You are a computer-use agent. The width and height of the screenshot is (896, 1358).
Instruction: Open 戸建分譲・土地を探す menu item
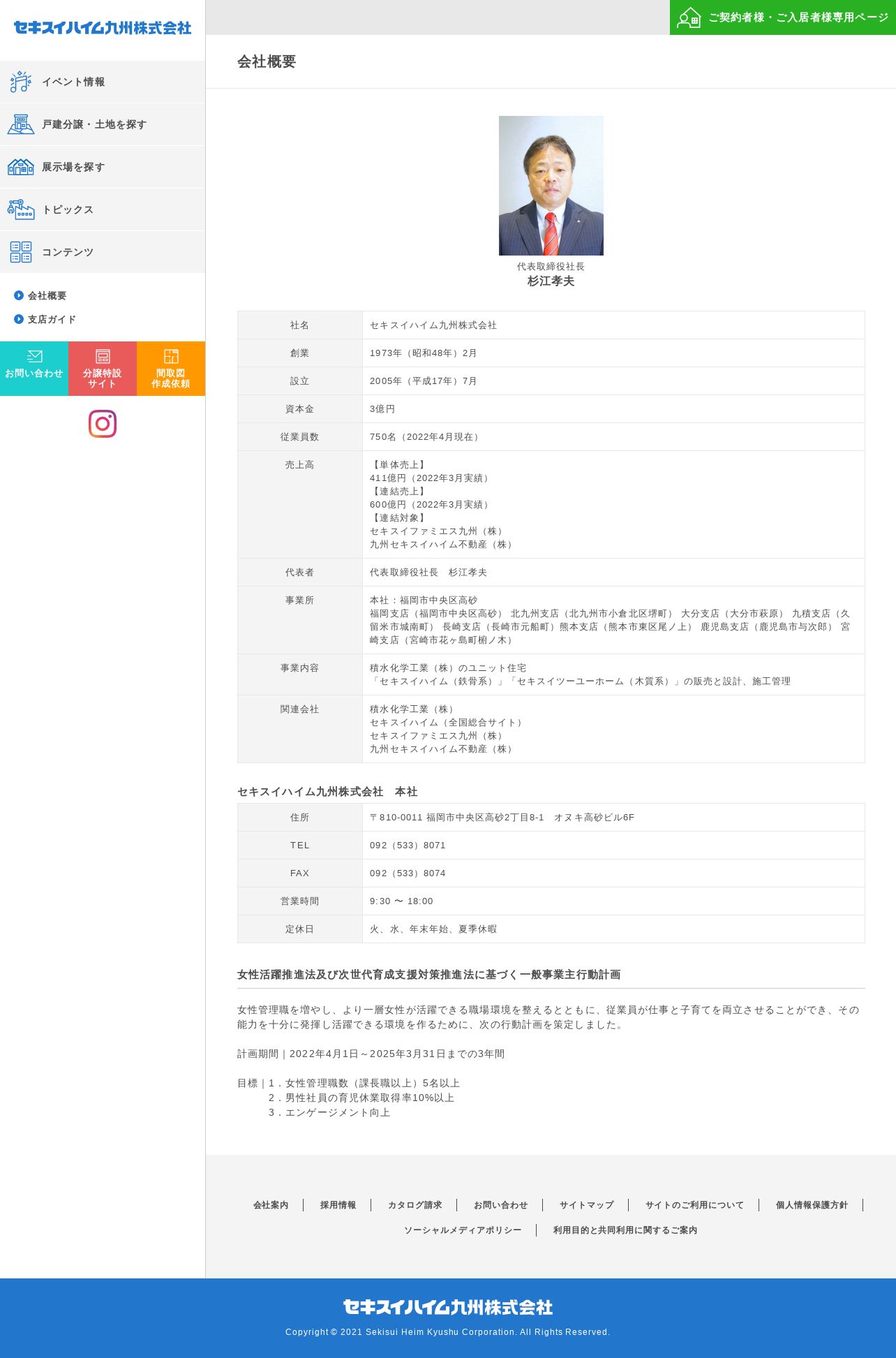[x=103, y=124]
